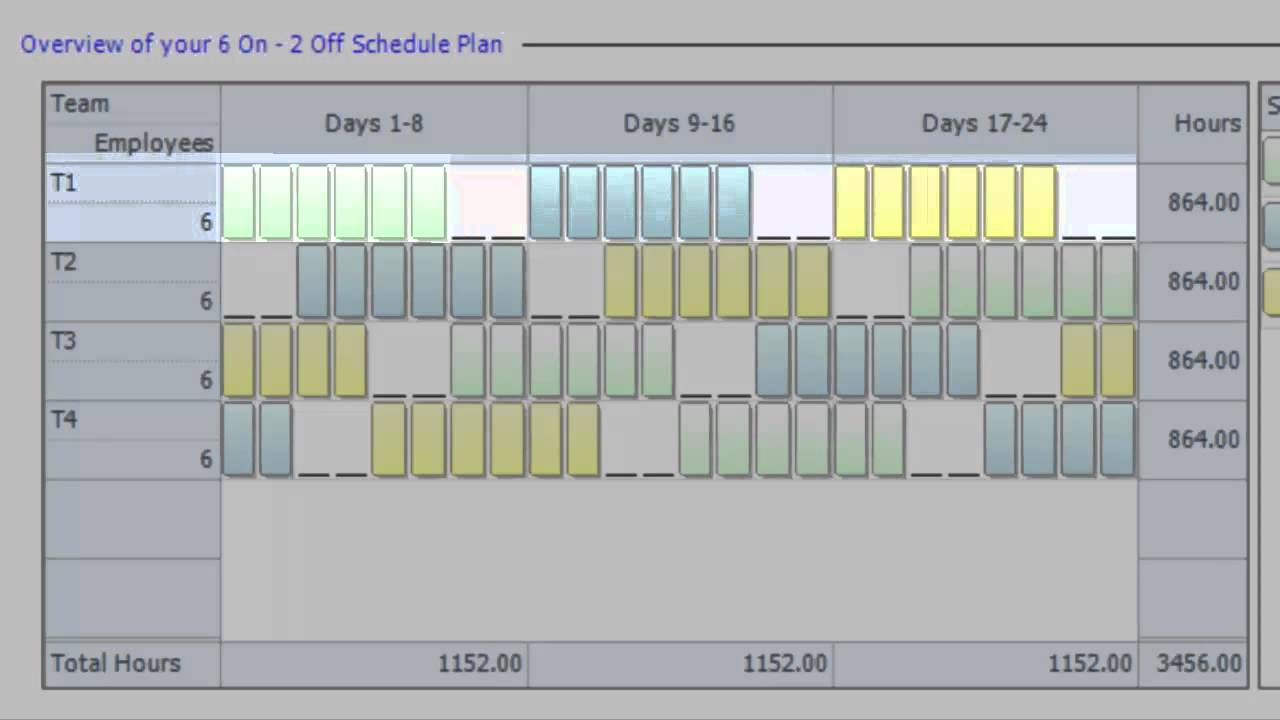Click T3's 864.00 hours value
The height and width of the screenshot is (720, 1280).
click(x=1204, y=360)
